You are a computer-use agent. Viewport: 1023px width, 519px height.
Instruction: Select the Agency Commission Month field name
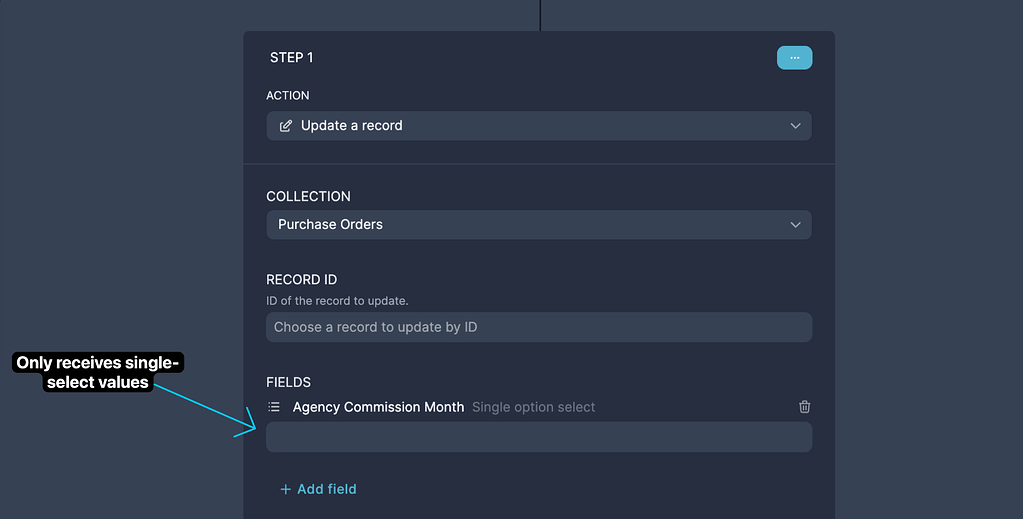378,407
